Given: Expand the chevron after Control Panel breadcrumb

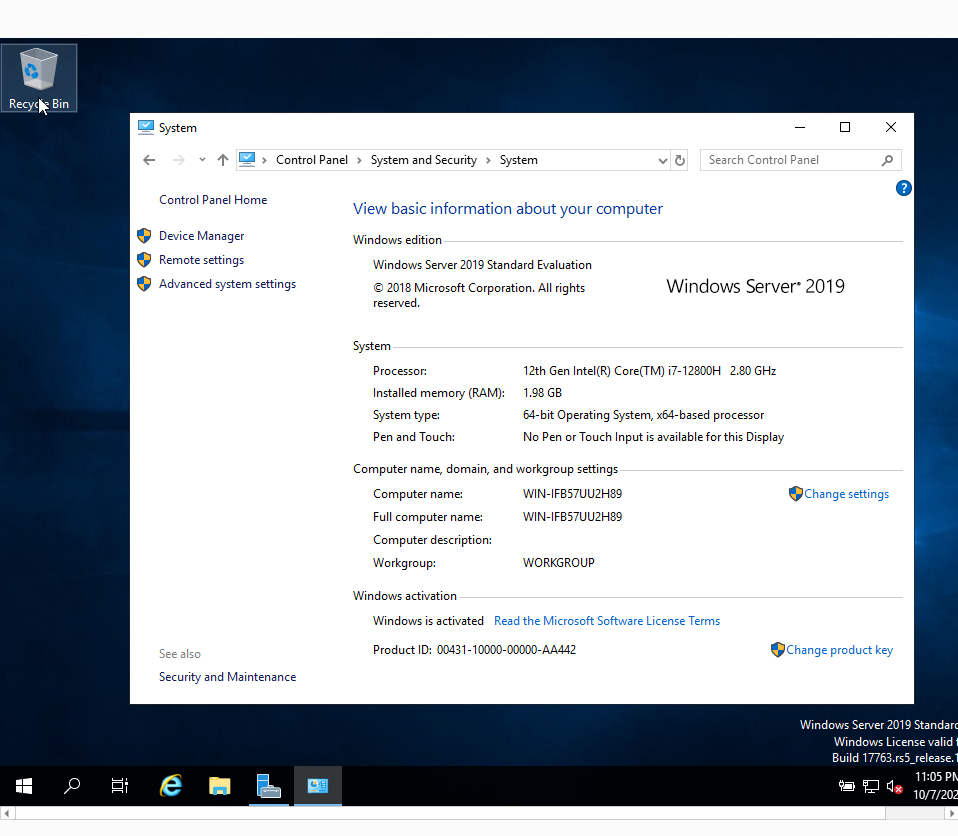Looking at the screenshot, I should pyautogui.click(x=359, y=160).
